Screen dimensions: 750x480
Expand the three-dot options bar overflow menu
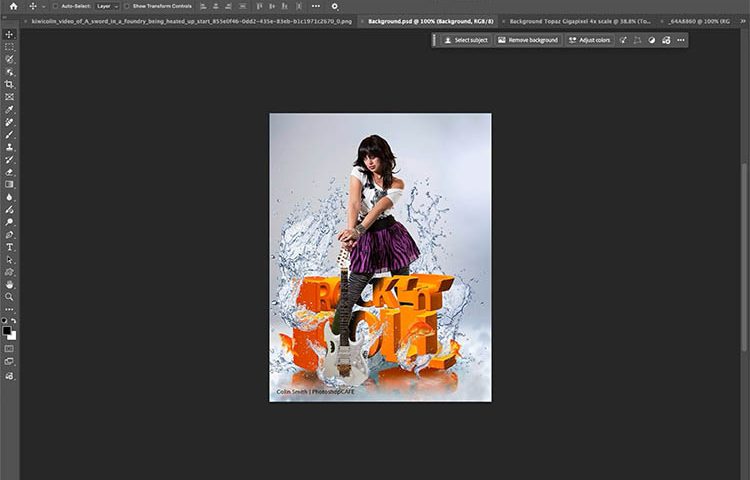pos(316,6)
